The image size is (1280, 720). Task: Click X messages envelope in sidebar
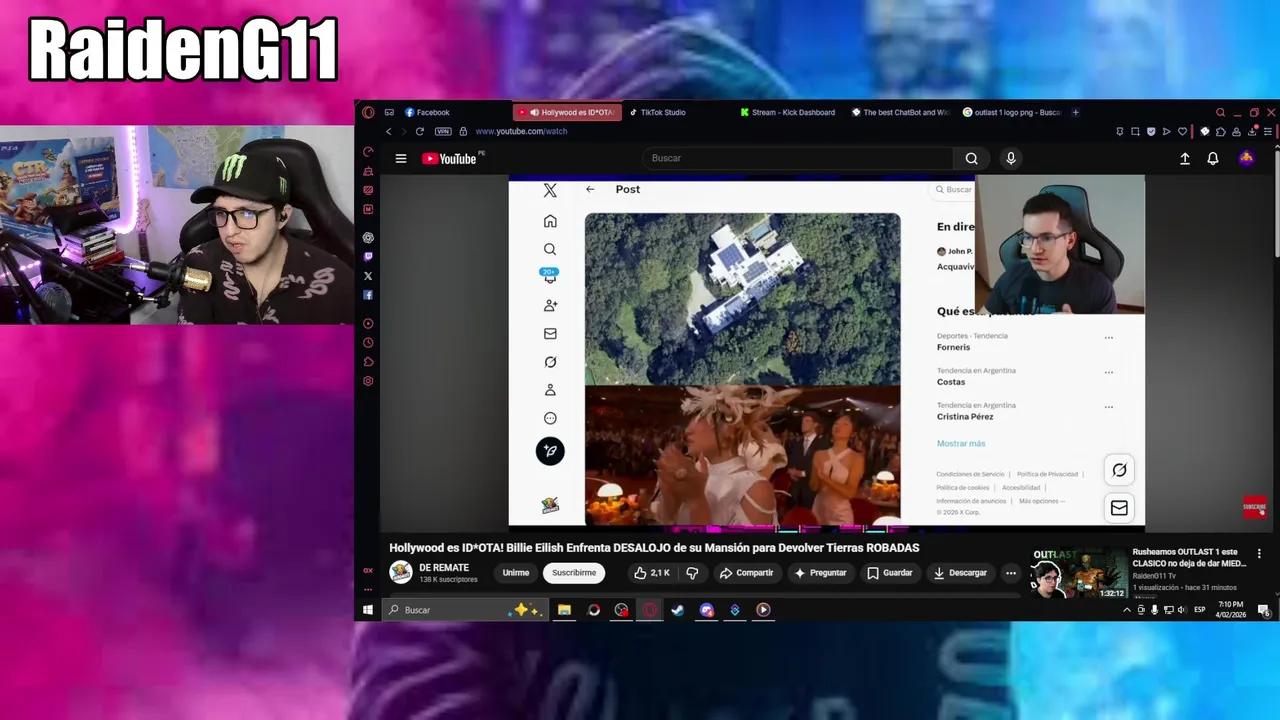pos(550,334)
